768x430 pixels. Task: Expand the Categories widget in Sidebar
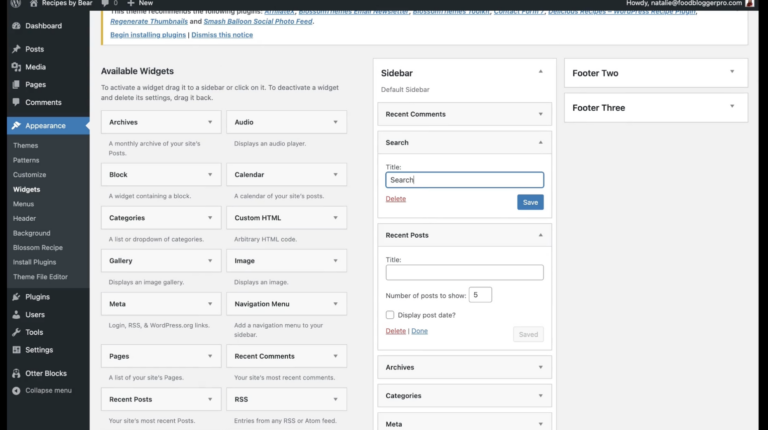tap(541, 396)
